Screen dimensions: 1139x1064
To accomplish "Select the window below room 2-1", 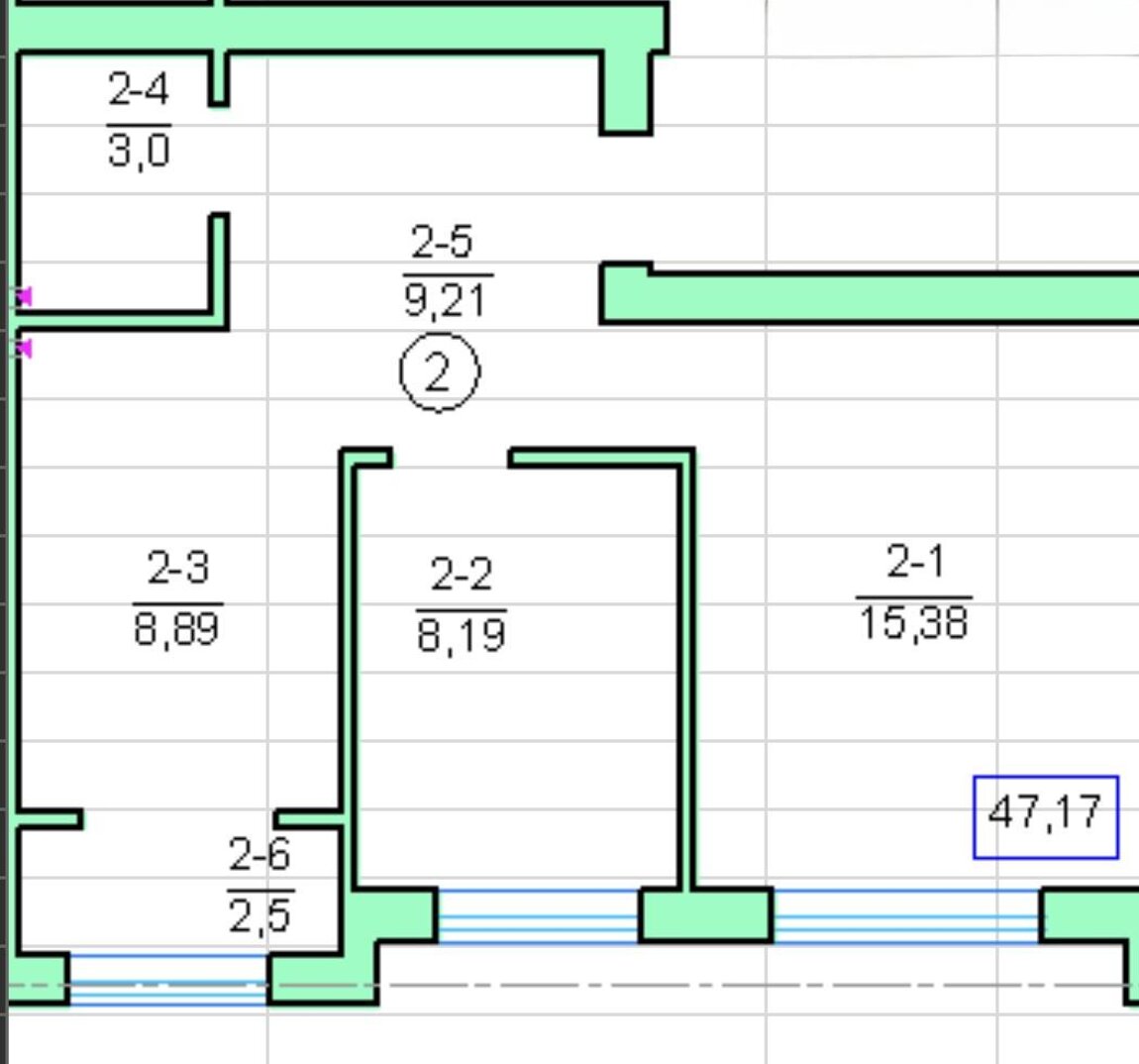I will pyautogui.click(x=905, y=915).
